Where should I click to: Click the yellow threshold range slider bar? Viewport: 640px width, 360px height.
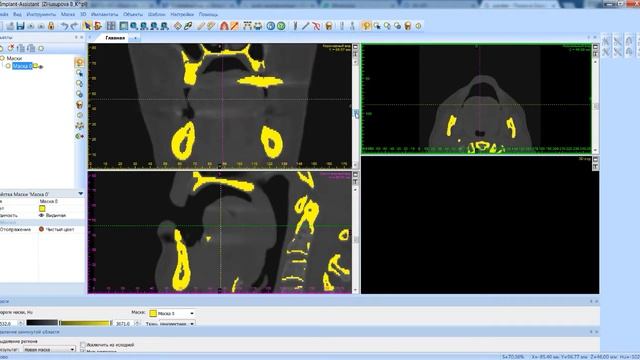point(85,323)
